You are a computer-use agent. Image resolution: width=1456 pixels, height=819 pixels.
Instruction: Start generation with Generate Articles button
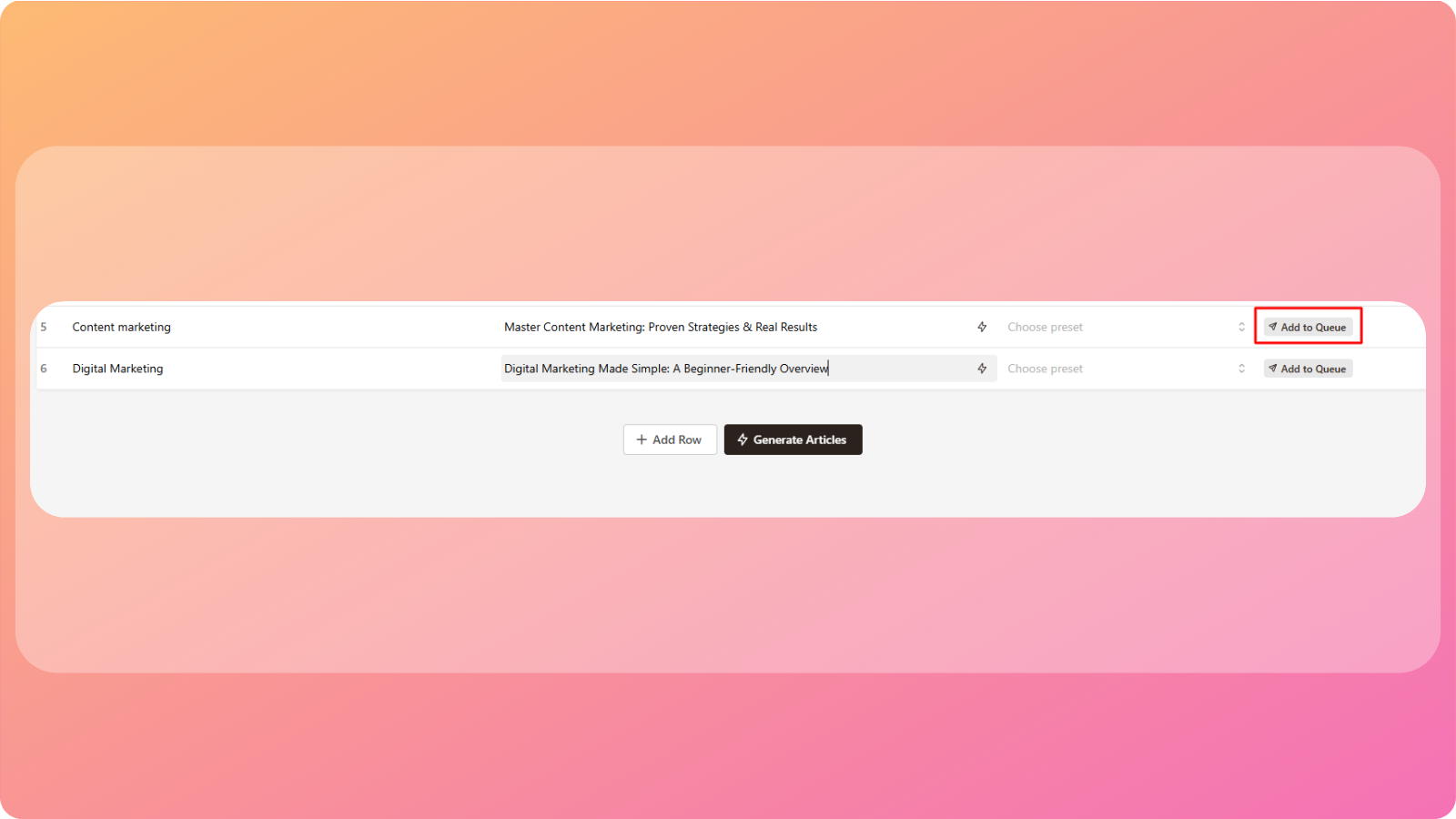(x=793, y=440)
